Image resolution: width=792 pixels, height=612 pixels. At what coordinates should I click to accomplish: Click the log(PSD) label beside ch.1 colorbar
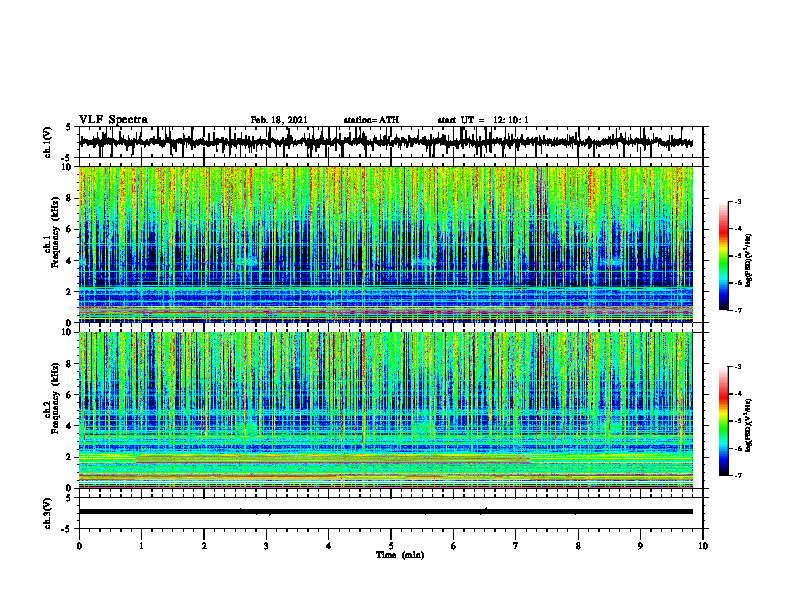749,261
